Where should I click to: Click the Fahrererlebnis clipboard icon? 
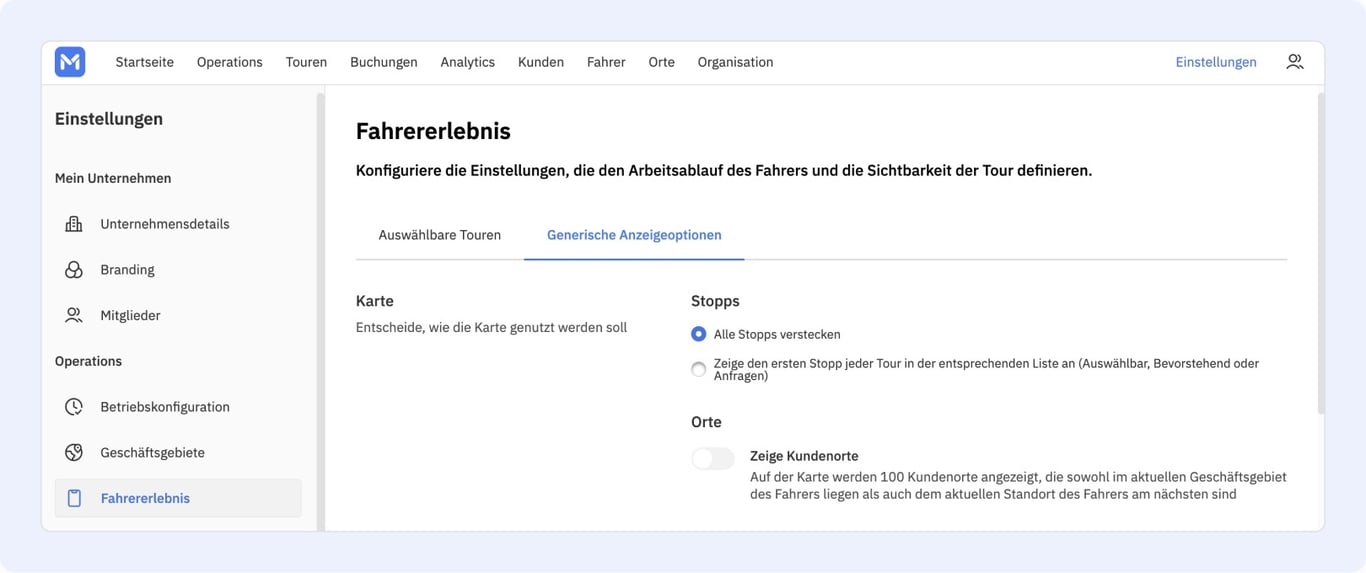[74, 498]
